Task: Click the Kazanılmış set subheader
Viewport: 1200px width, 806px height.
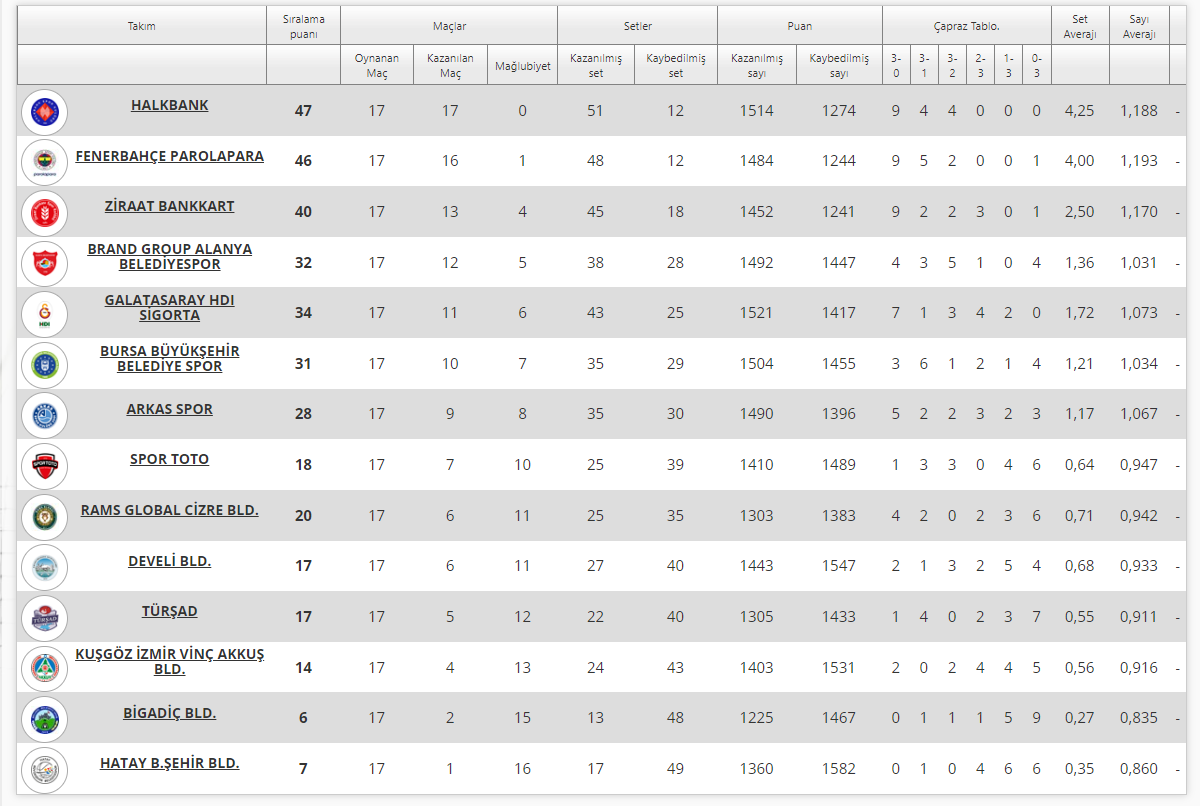Action: 596,65
